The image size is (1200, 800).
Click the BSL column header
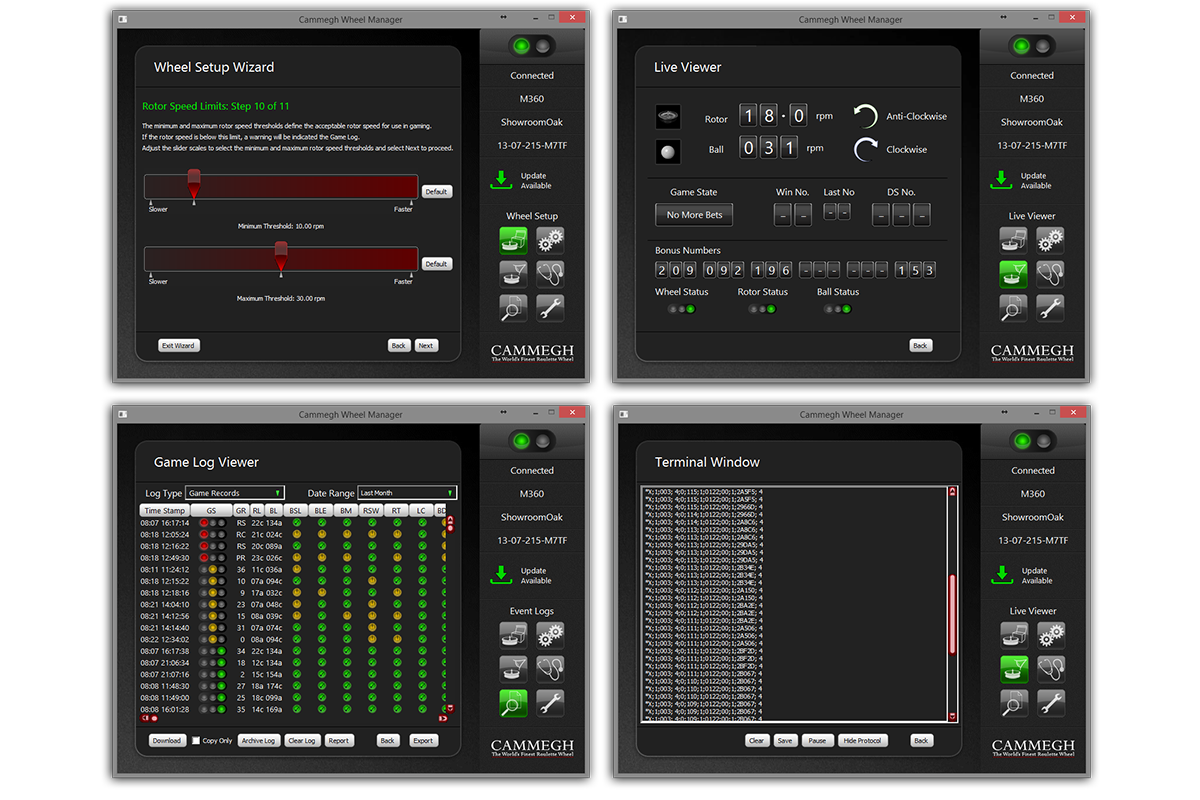pos(295,511)
